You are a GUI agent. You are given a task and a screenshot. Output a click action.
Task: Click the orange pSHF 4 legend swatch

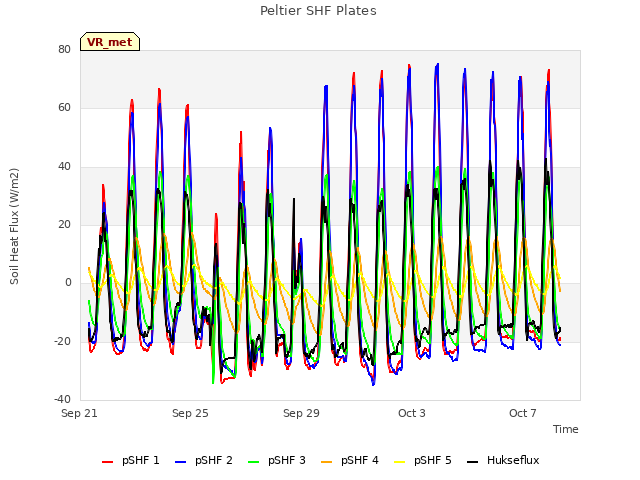click(327, 462)
